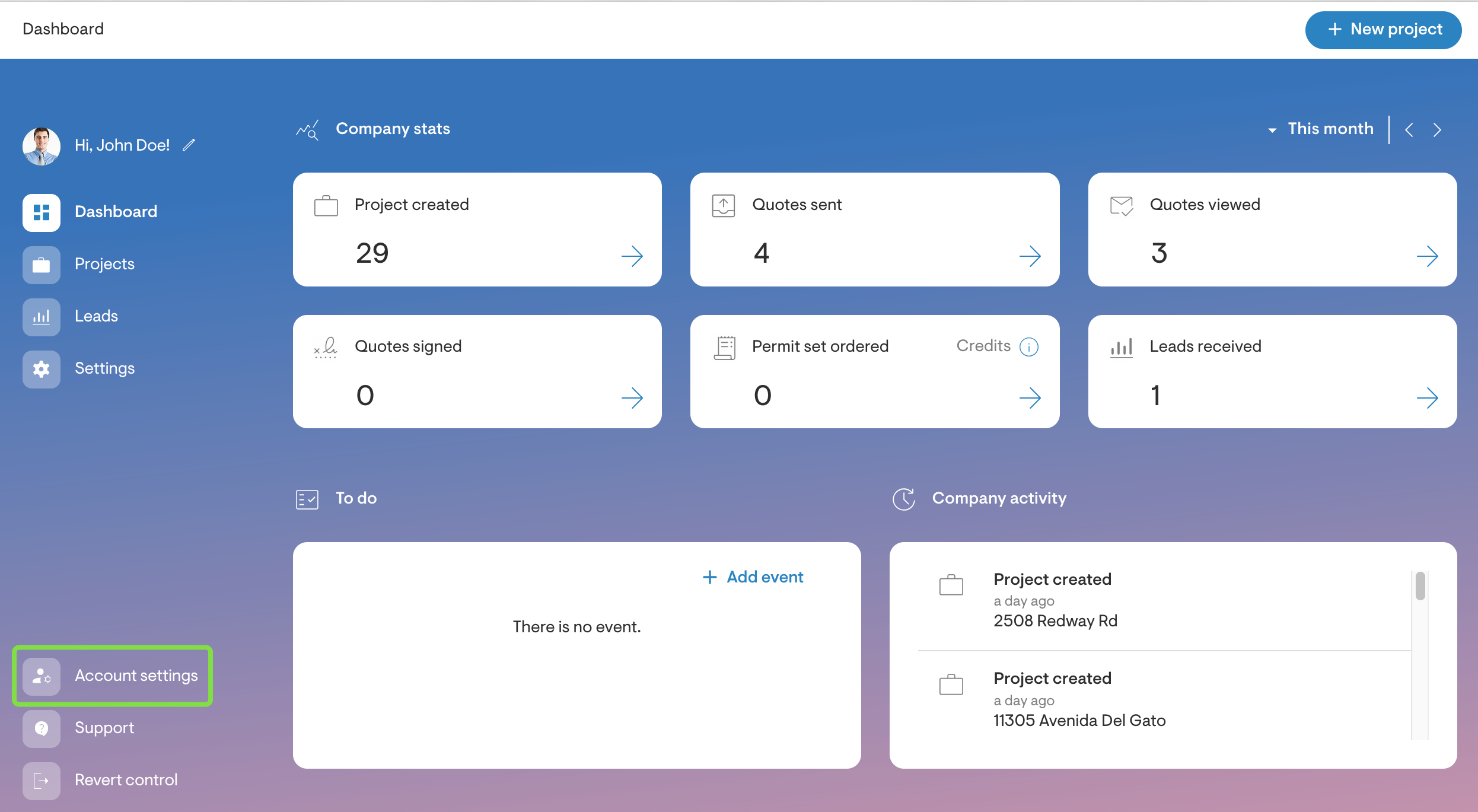Click the Quotes viewed count 3
The image size is (1478, 812).
click(x=1159, y=253)
